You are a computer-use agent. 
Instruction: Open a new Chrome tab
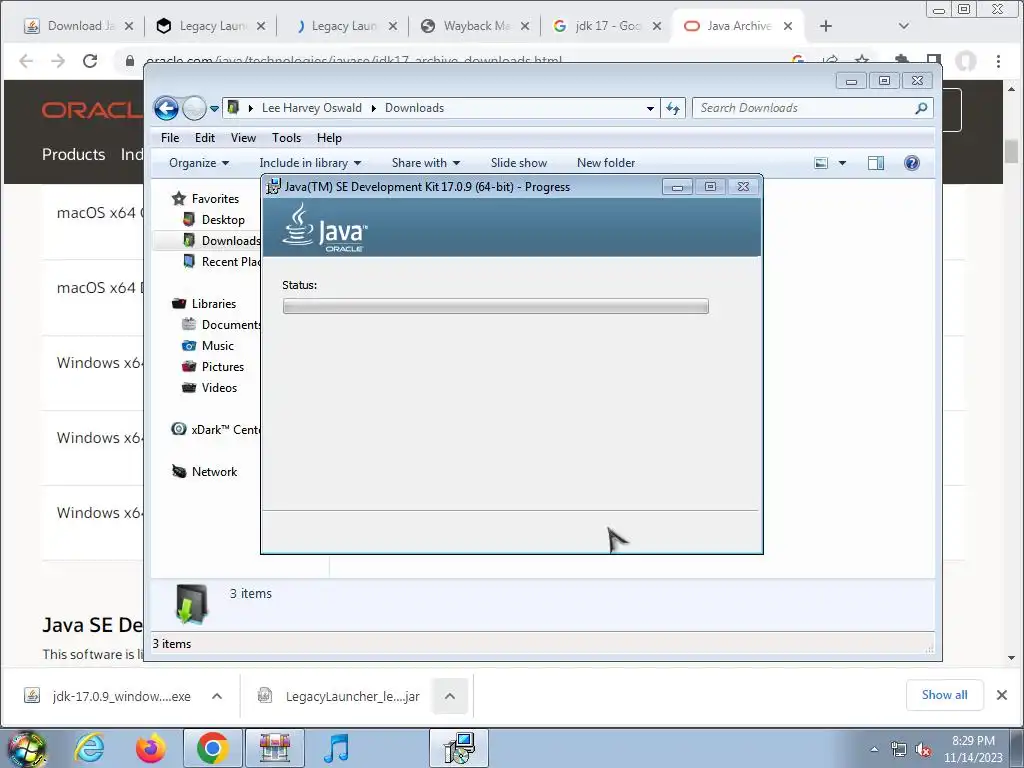[x=826, y=26]
